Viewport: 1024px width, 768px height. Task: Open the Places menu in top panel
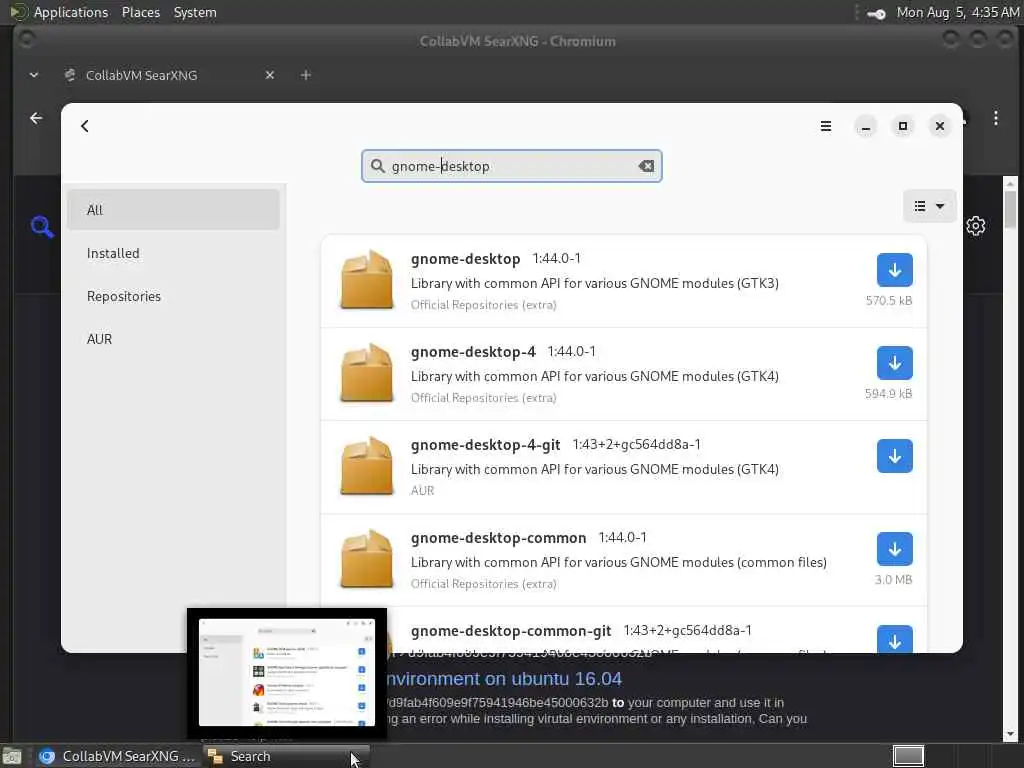[x=140, y=12]
